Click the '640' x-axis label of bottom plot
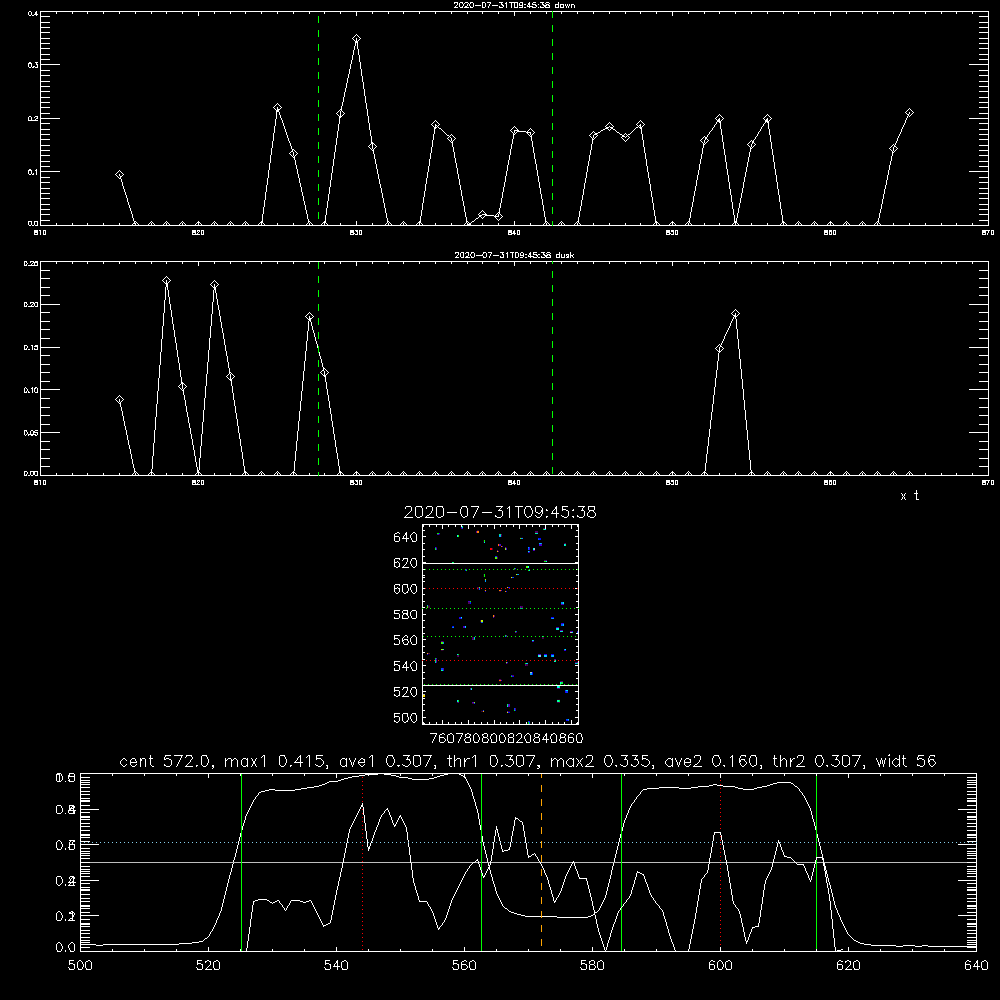The image size is (1000, 1000). coord(976,966)
